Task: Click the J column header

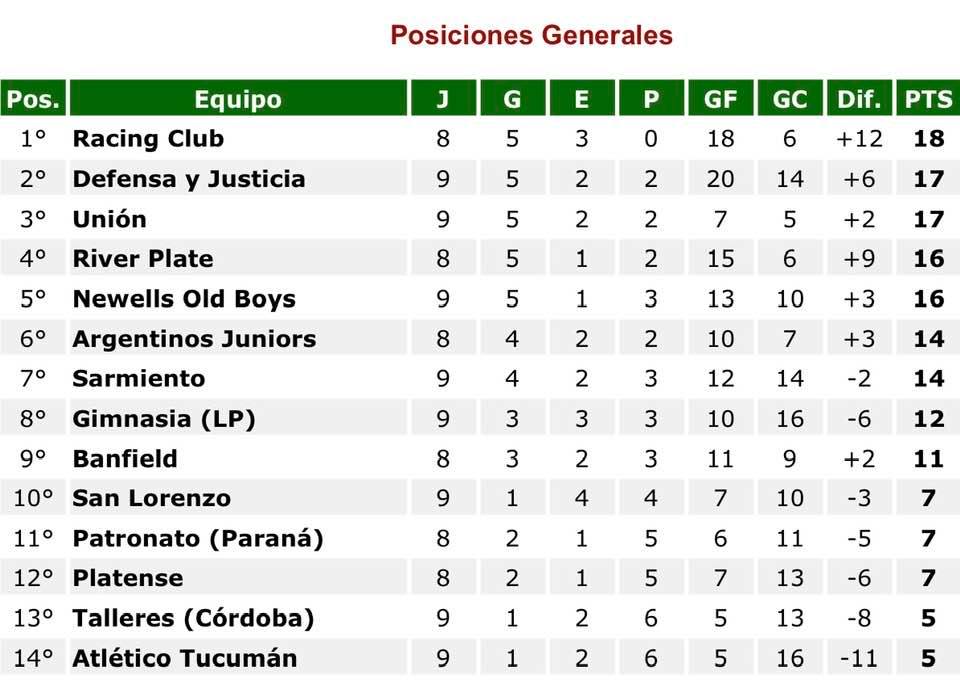Action: [x=443, y=98]
